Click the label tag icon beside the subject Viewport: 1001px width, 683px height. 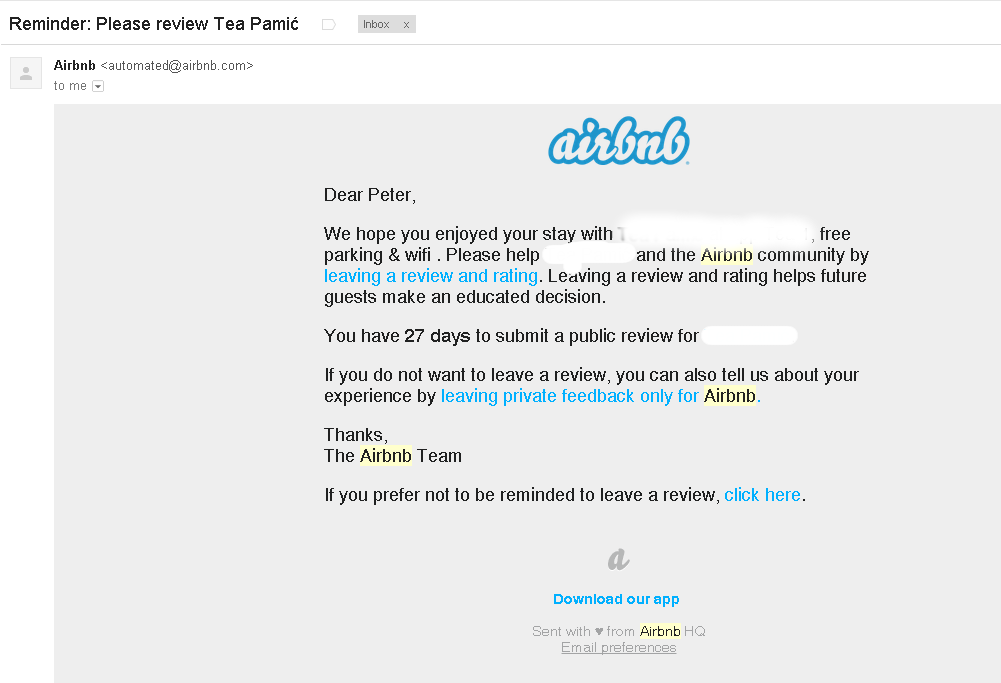pos(329,24)
